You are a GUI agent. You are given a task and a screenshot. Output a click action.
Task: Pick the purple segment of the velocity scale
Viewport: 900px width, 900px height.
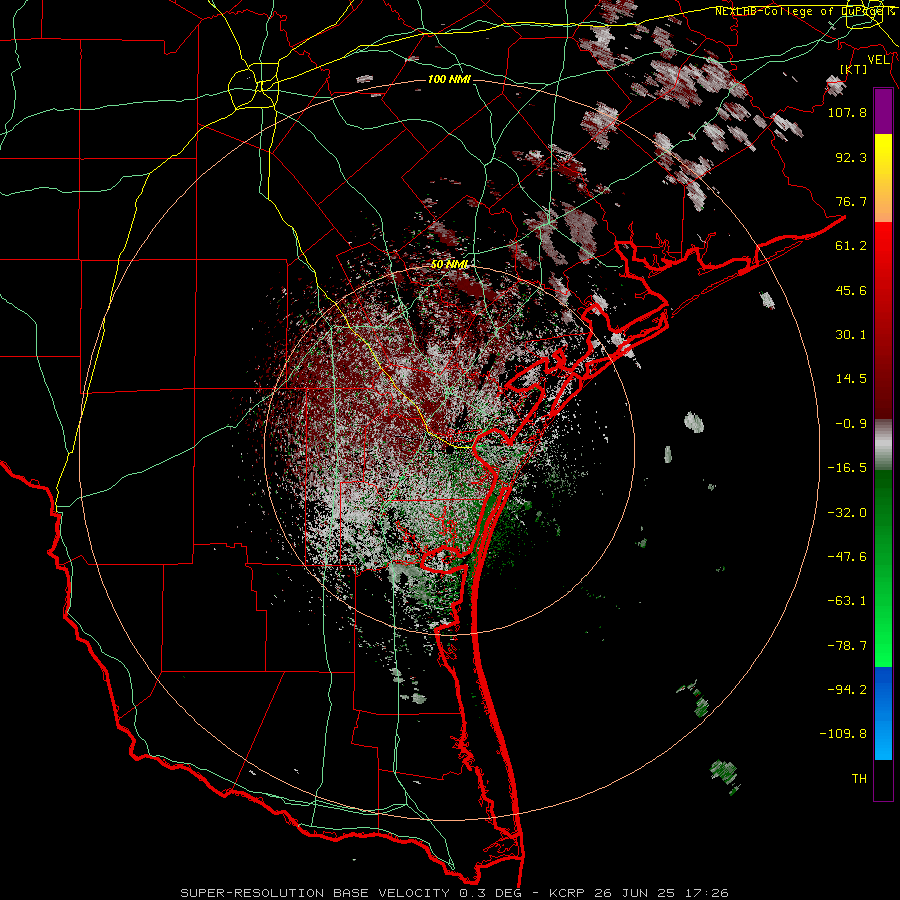pos(883,112)
